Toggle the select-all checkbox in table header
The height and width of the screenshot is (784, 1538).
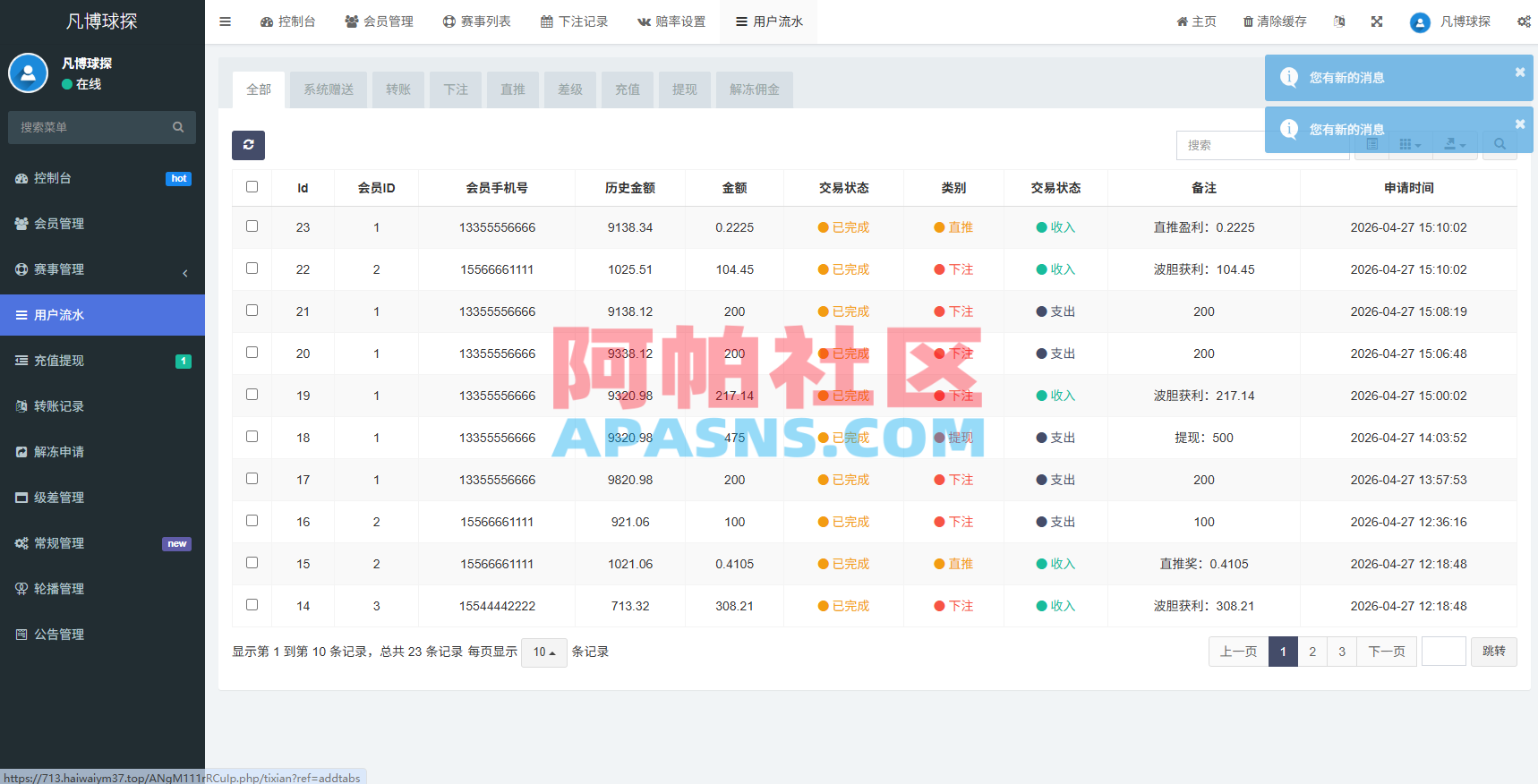[252, 187]
